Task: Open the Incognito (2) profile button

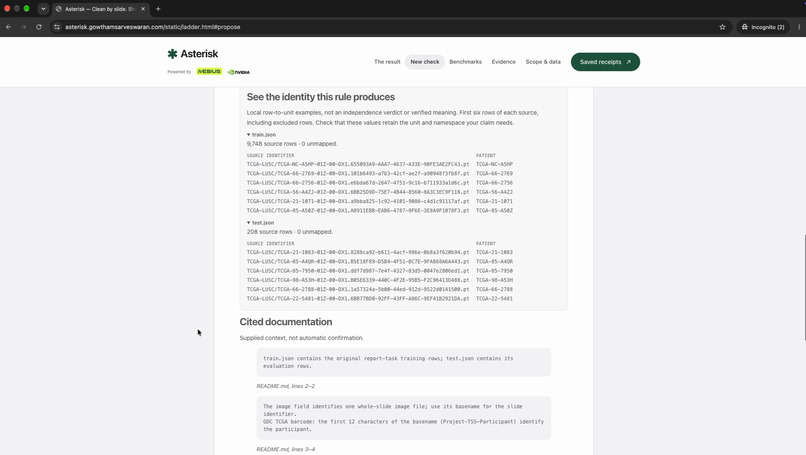Action: pos(763,27)
